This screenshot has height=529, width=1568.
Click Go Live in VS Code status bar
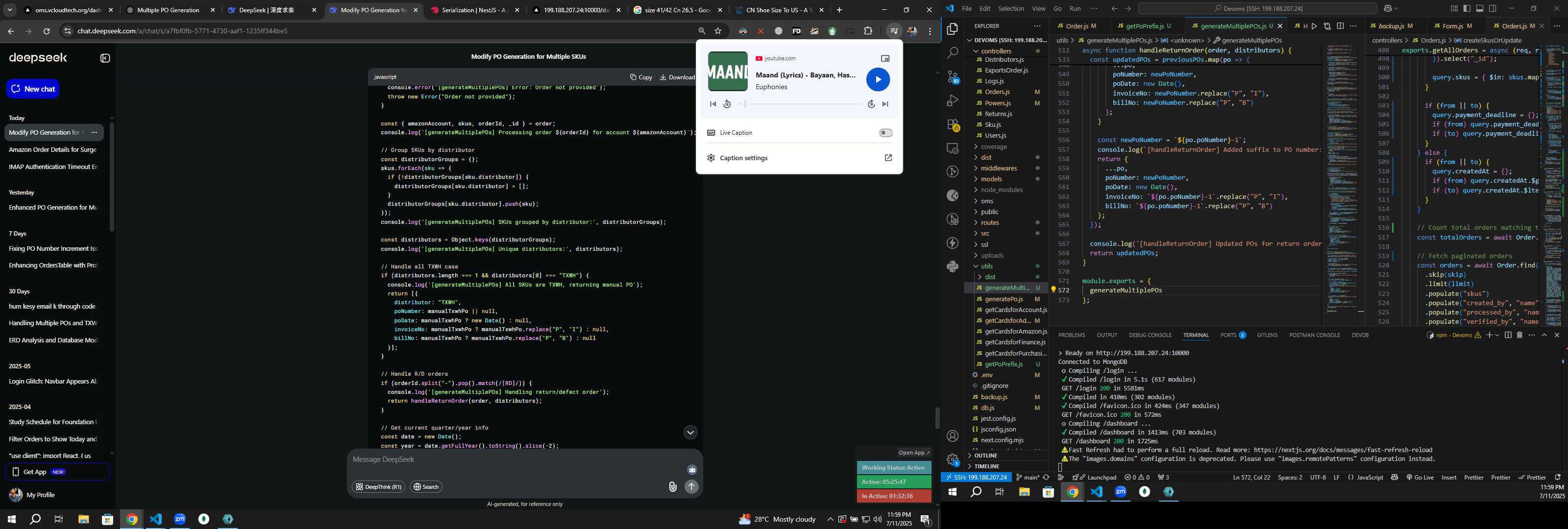click(1420, 478)
